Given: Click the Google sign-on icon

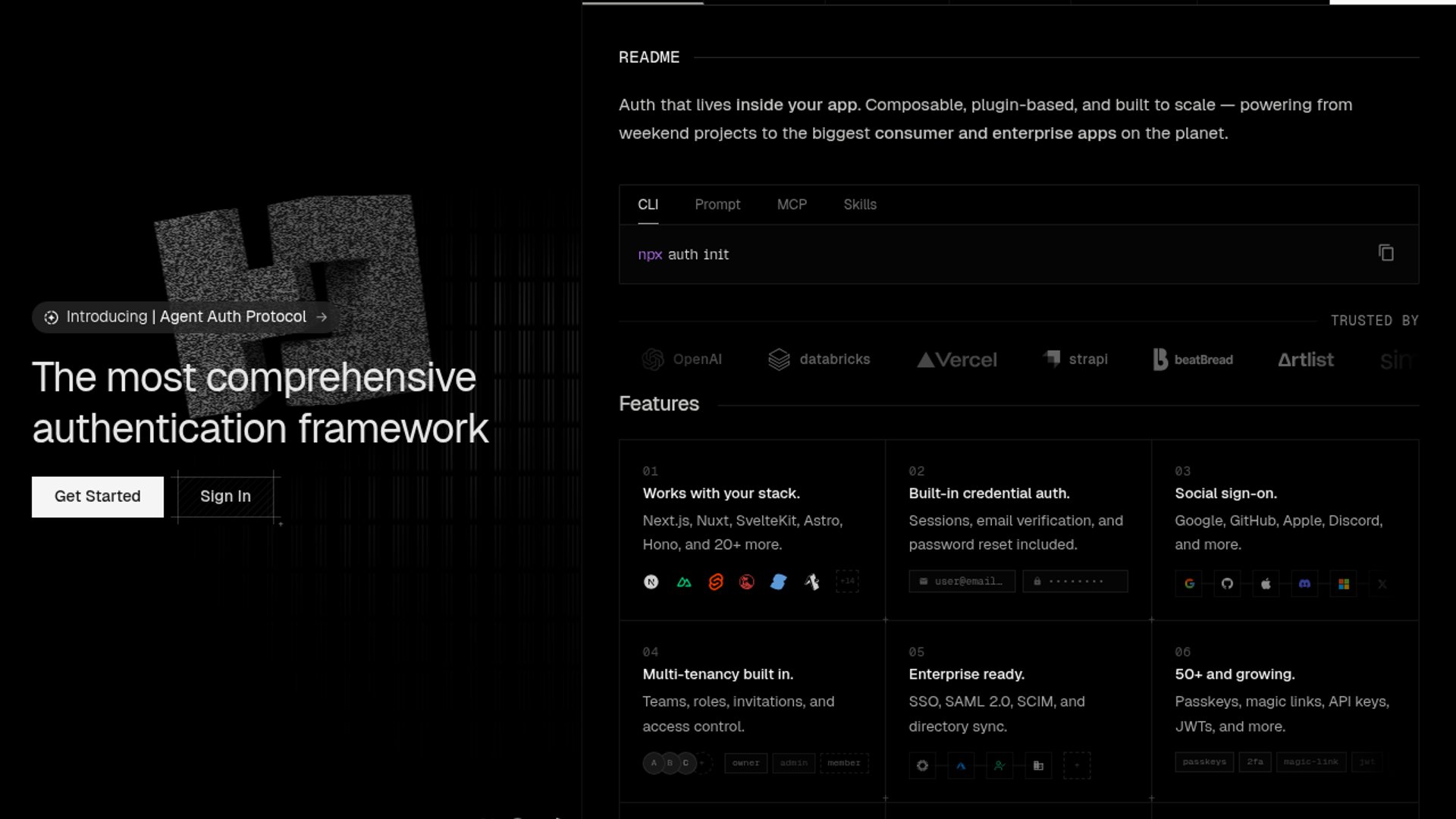Looking at the screenshot, I should click(1189, 584).
